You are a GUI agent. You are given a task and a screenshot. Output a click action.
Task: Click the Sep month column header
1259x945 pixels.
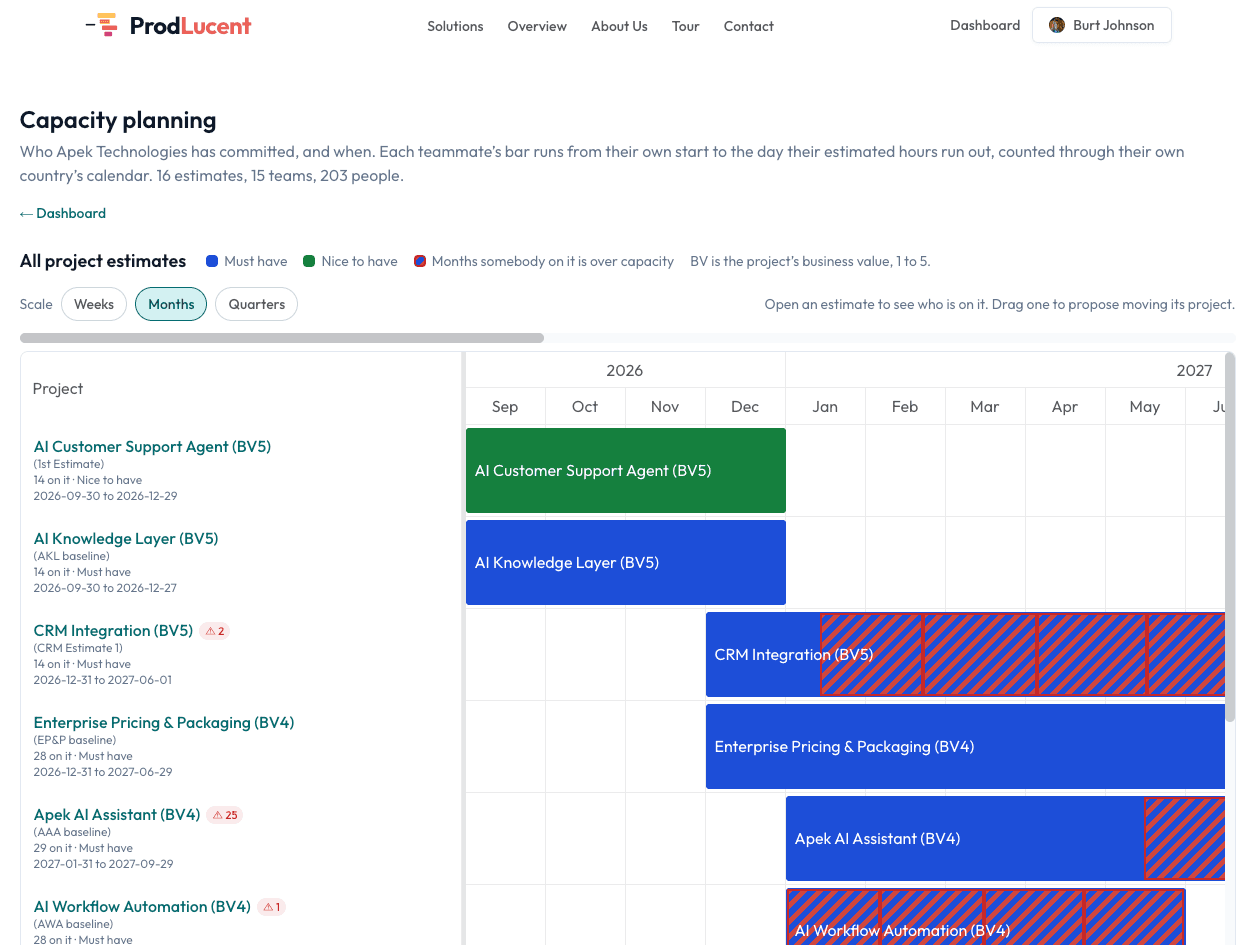(505, 407)
